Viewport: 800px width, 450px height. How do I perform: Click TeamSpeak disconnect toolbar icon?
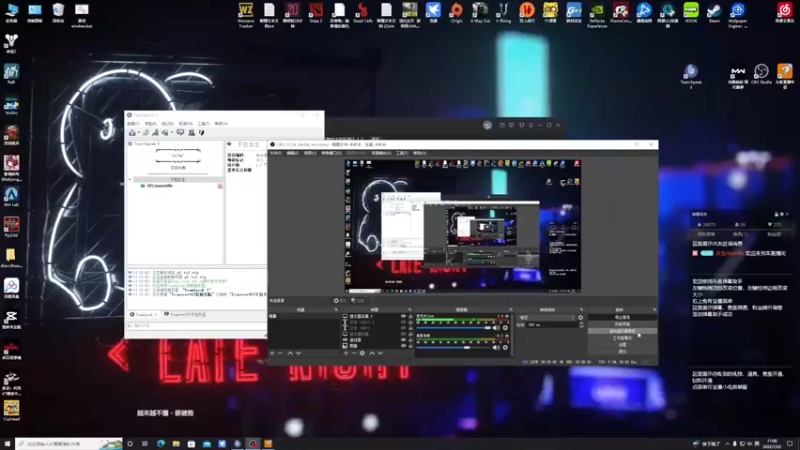tap(146, 133)
